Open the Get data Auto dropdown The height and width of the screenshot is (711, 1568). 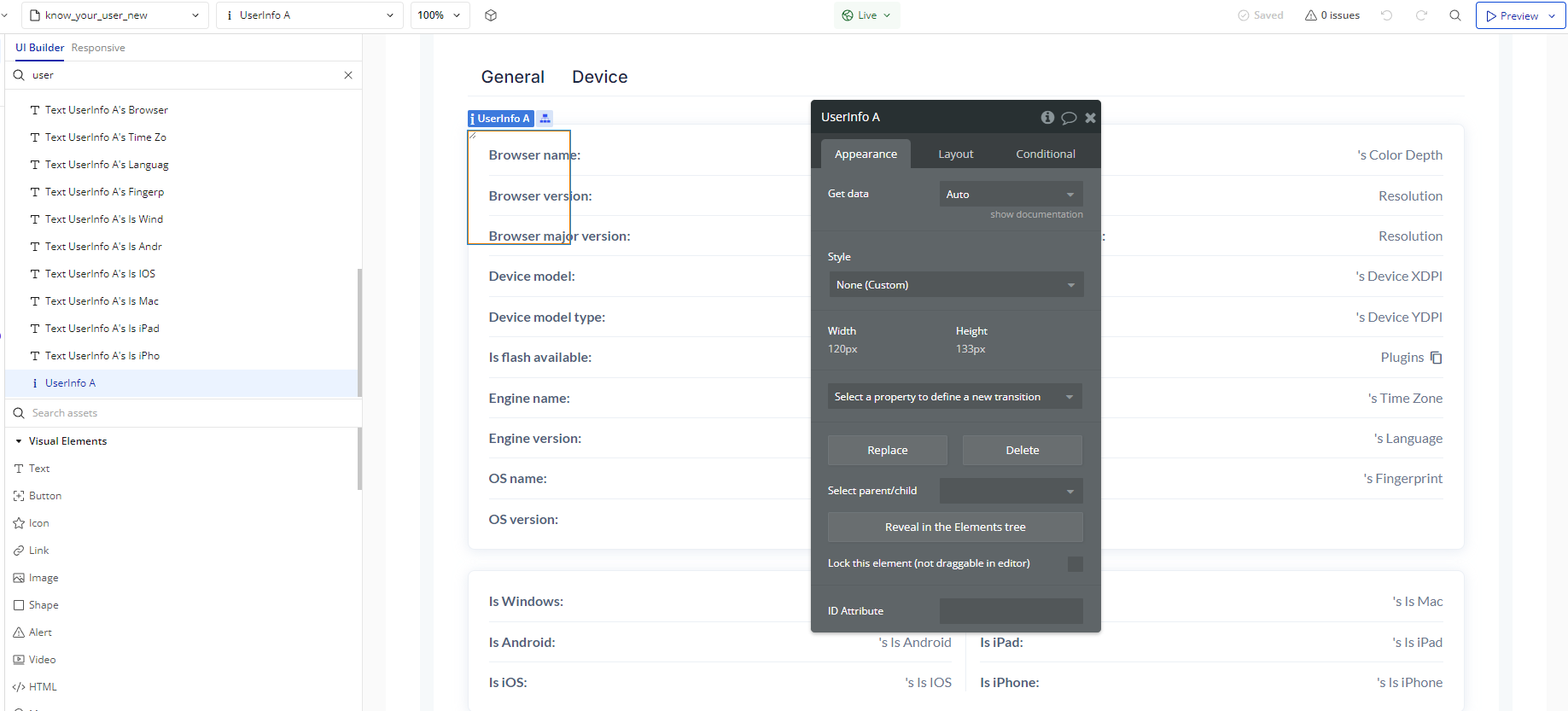pyautogui.click(x=1011, y=195)
